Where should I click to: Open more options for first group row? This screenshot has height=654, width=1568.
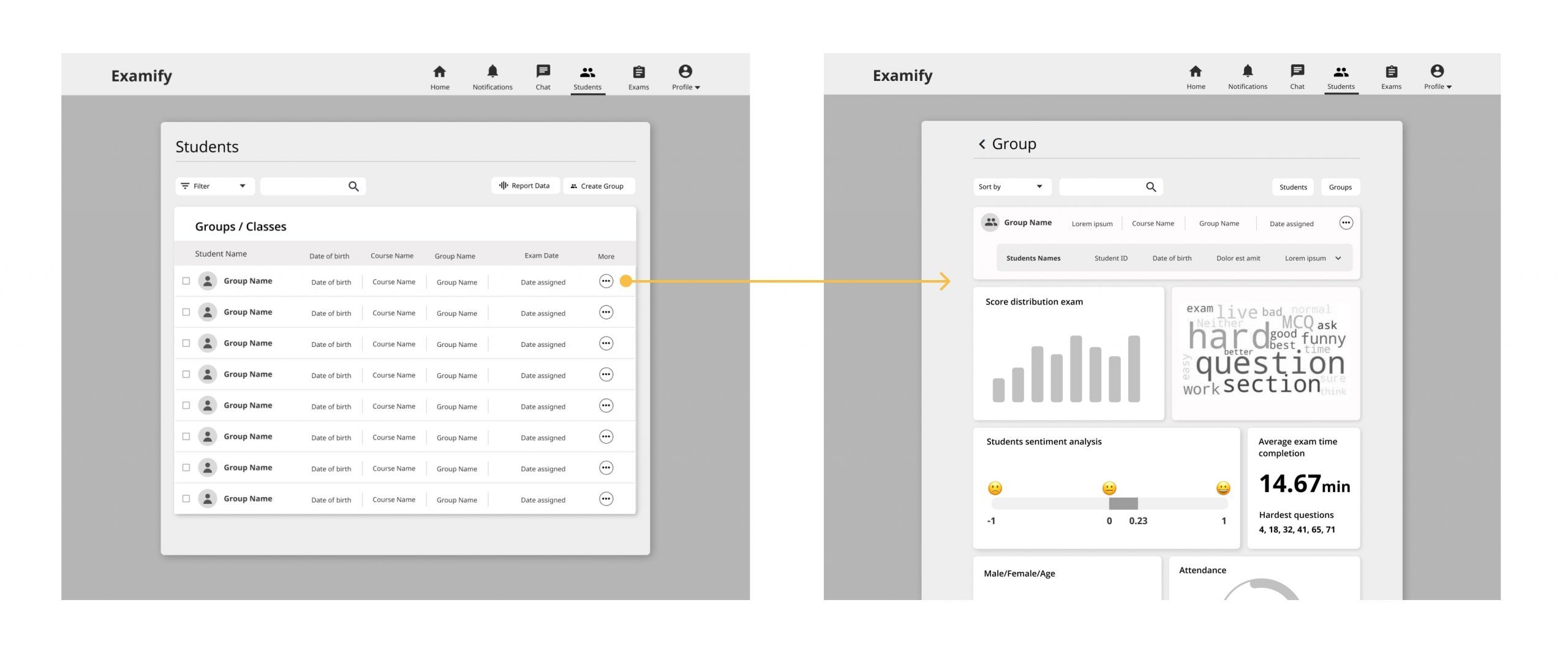[606, 281]
